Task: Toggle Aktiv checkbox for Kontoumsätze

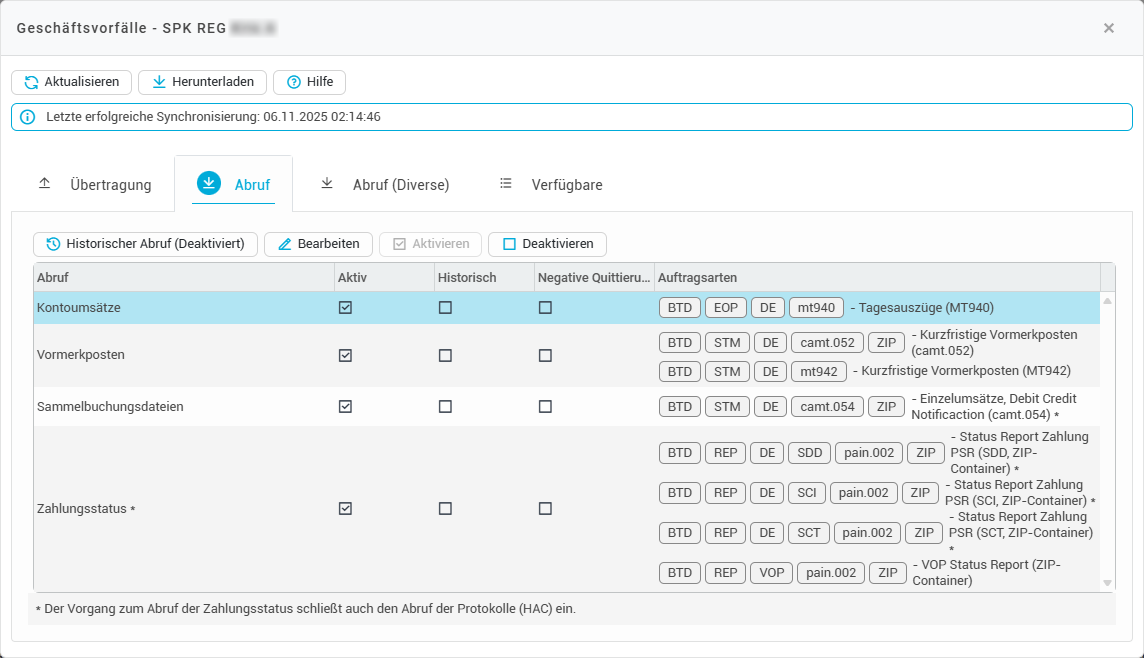Action: pos(345,308)
